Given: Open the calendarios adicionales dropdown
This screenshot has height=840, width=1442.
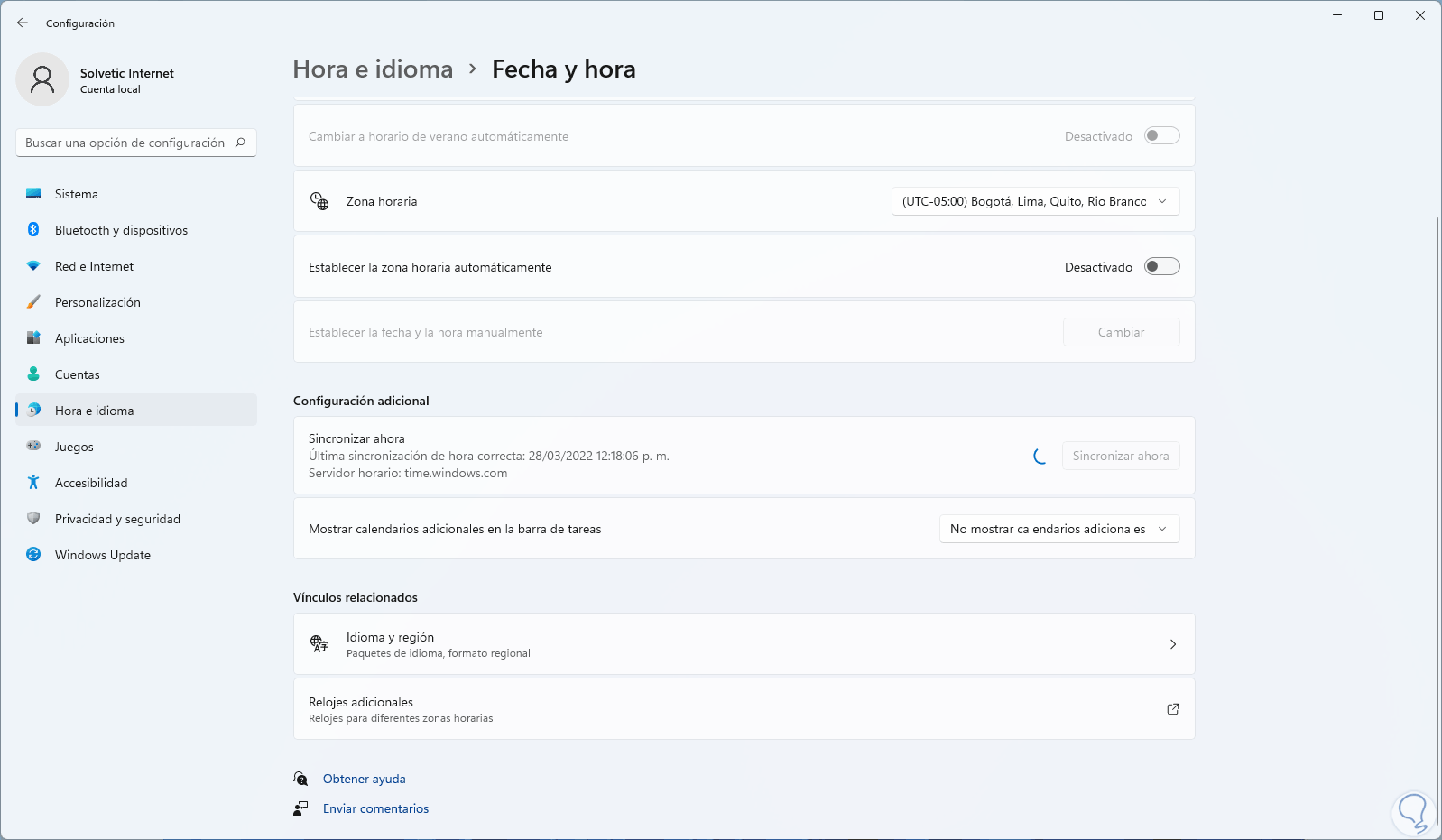Looking at the screenshot, I should (1058, 530).
